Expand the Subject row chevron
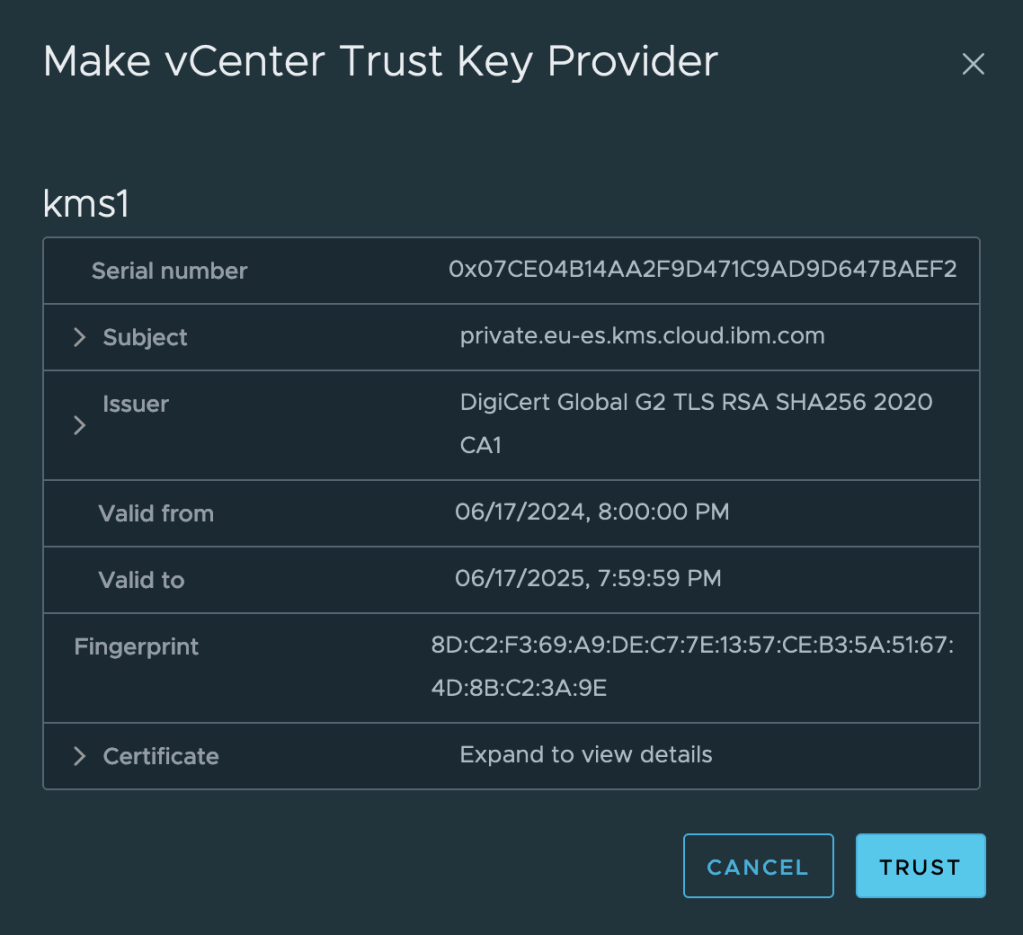 [80, 338]
